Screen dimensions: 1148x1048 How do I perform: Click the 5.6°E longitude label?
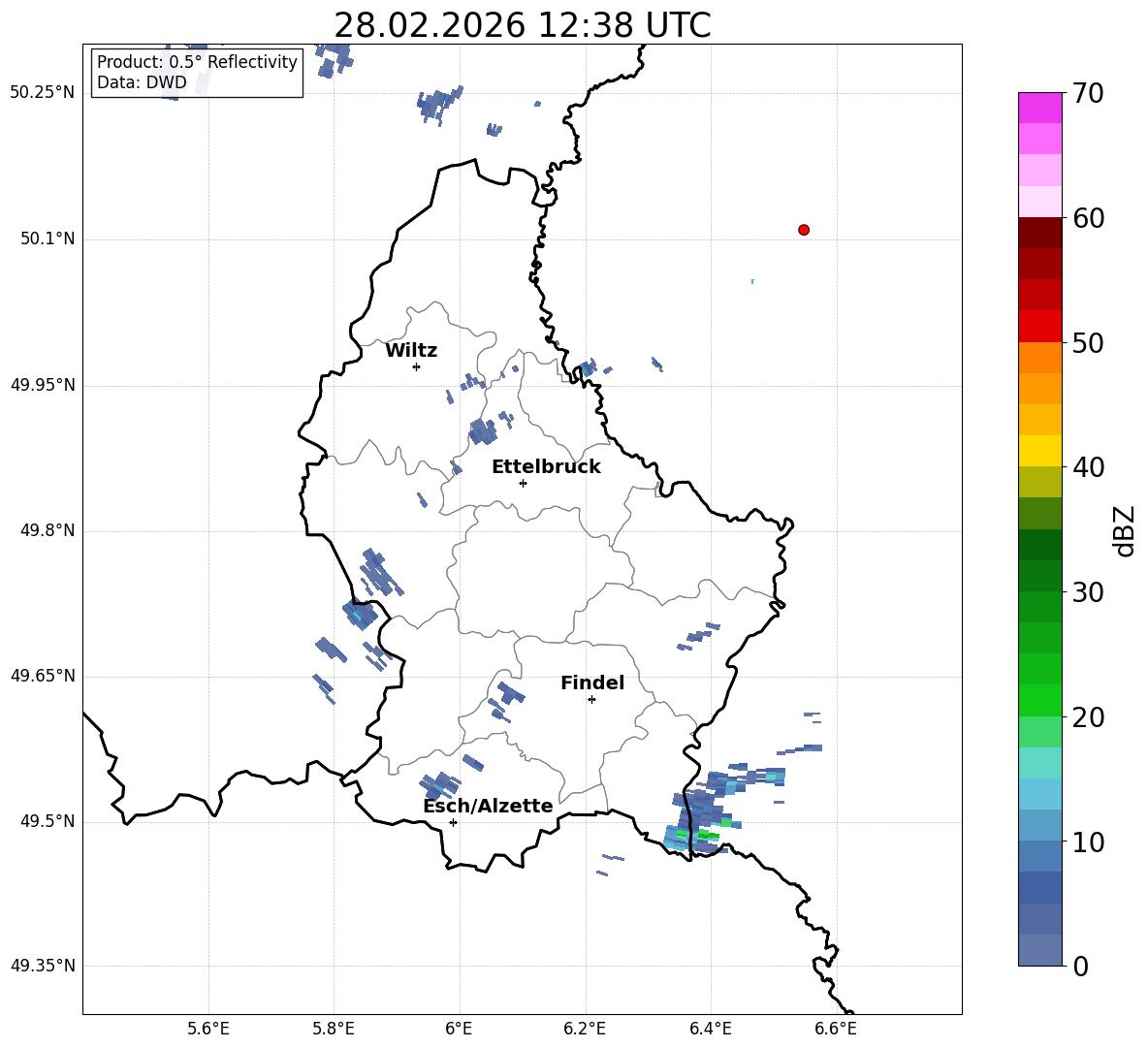pos(208,1029)
